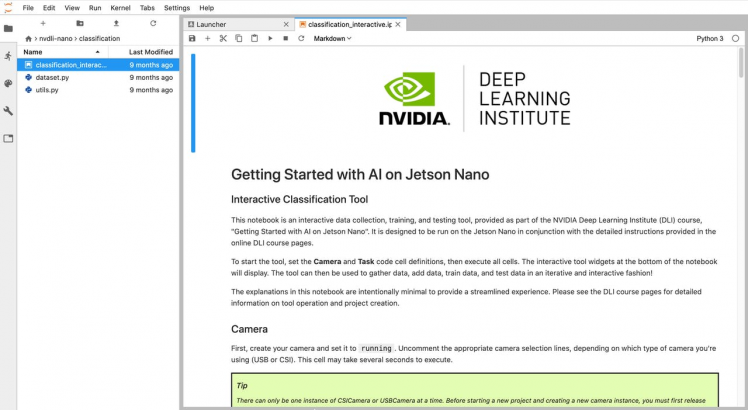Open the cell type Markdown dropdown
Viewport: 748px width, 410px height.
332,38
